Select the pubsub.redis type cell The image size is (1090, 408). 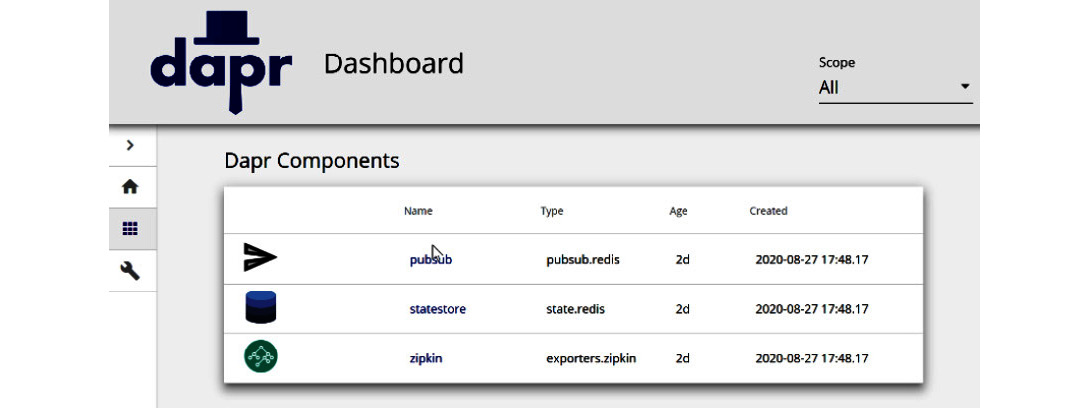point(583,260)
